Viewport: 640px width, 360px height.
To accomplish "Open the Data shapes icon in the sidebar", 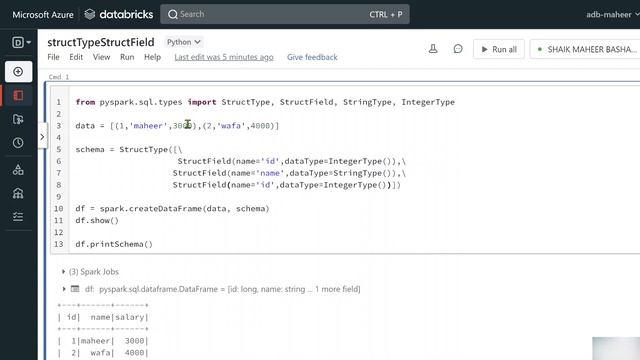I will [18, 169].
